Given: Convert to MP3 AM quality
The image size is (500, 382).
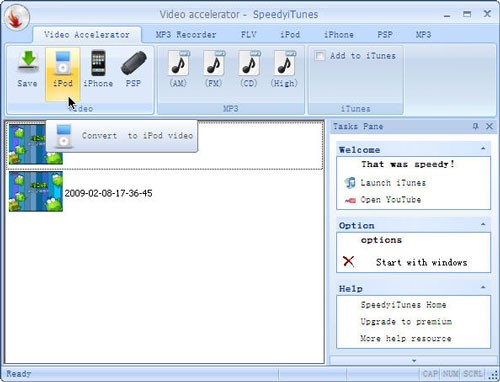Looking at the screenshot, I should (x=178, y=63).
